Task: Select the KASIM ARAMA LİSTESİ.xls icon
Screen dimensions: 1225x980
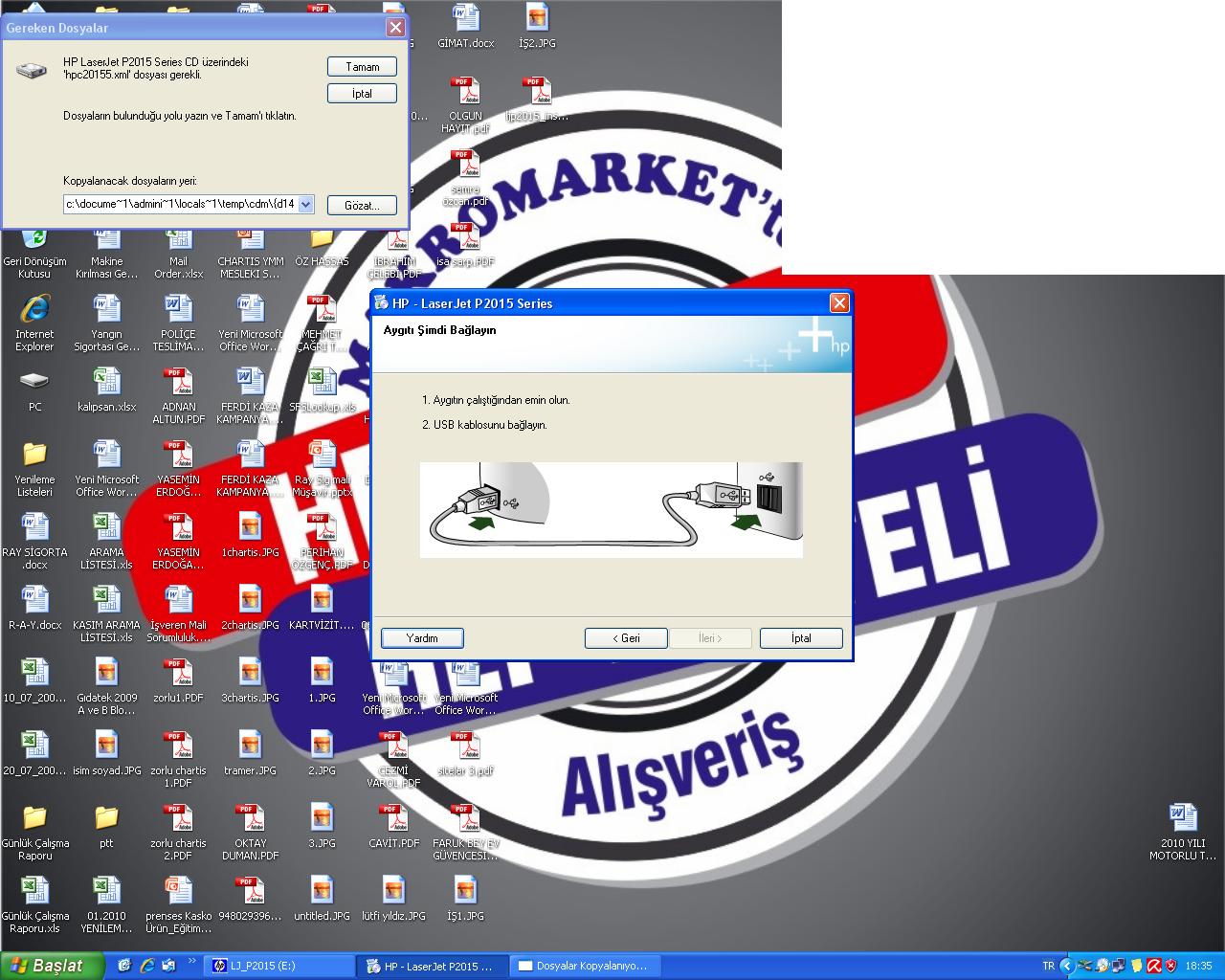Action: point(106,599)
